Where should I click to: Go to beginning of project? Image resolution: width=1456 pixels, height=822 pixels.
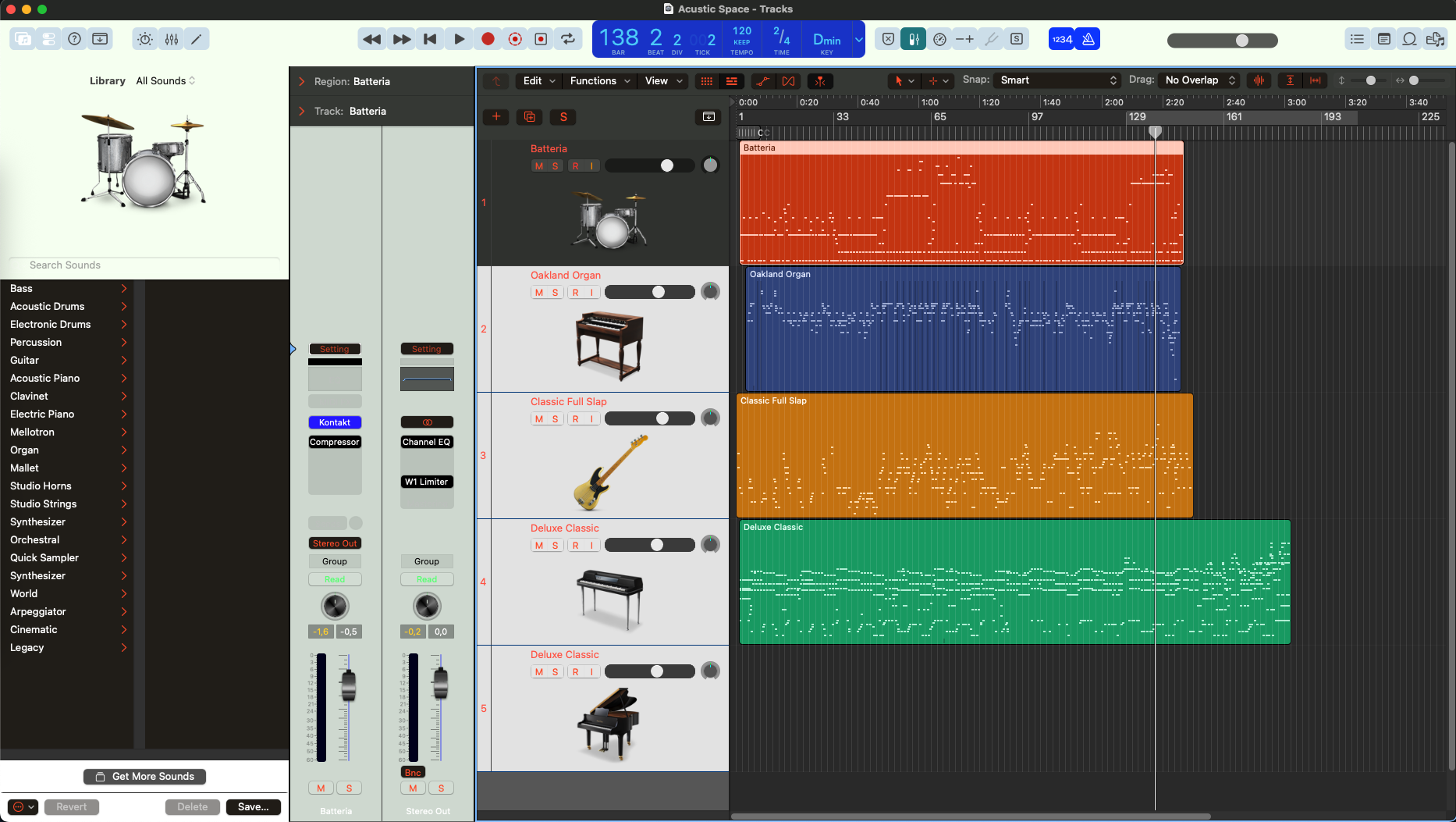click(x=430, y=39)
